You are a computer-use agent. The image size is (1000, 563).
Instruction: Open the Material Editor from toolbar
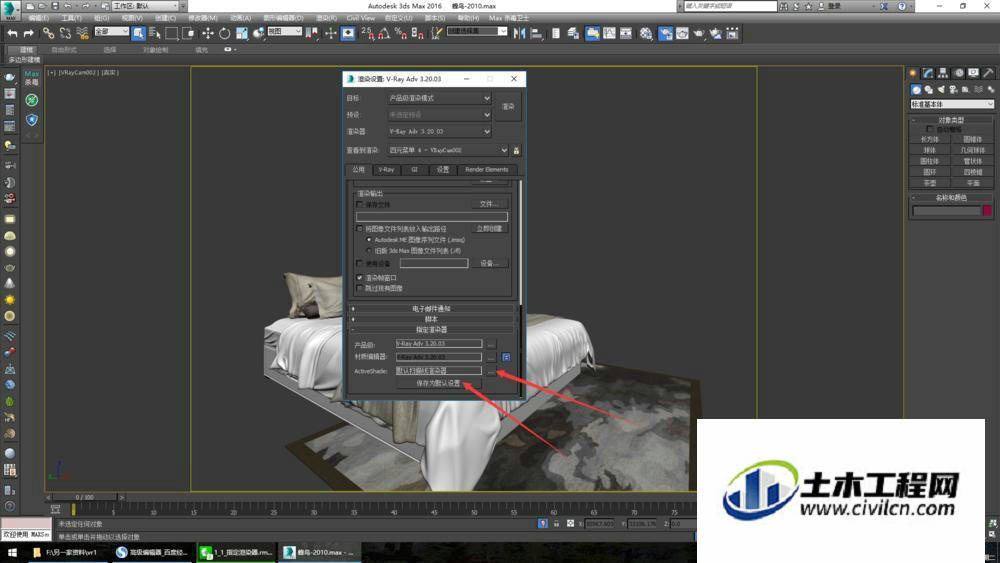click(647, 33)
